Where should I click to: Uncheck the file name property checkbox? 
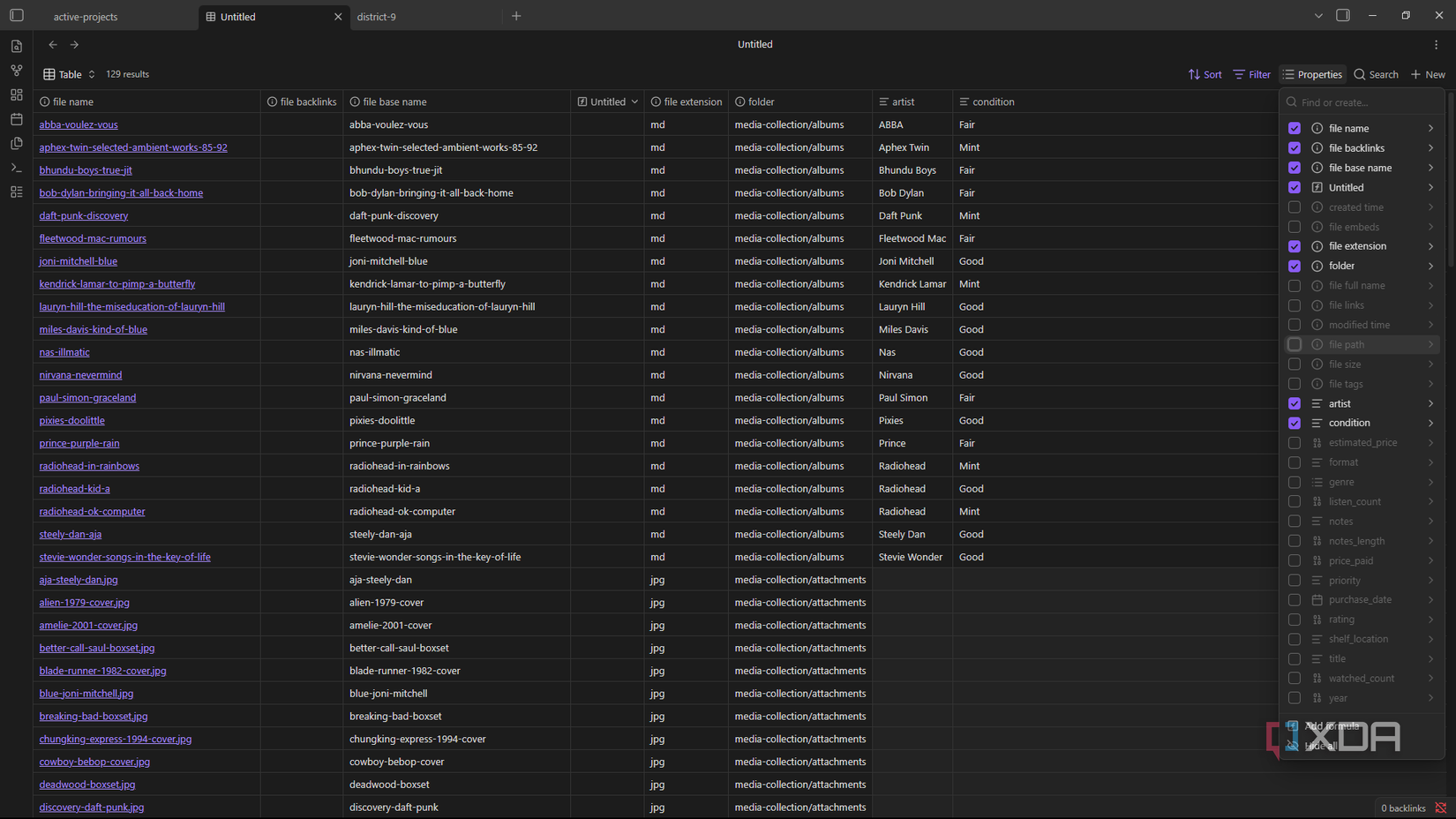point(1295,128)
